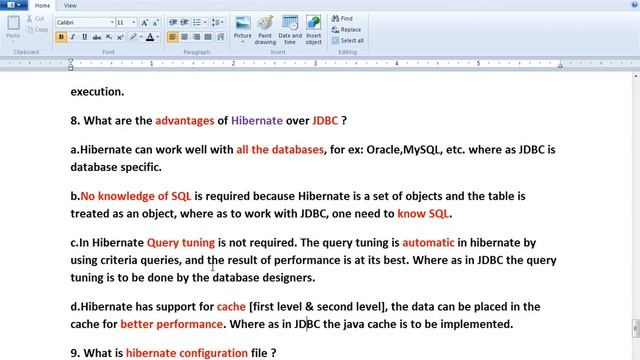Apply the font text color
Viewport: 640px width, 360px height.
coord(150,37)
